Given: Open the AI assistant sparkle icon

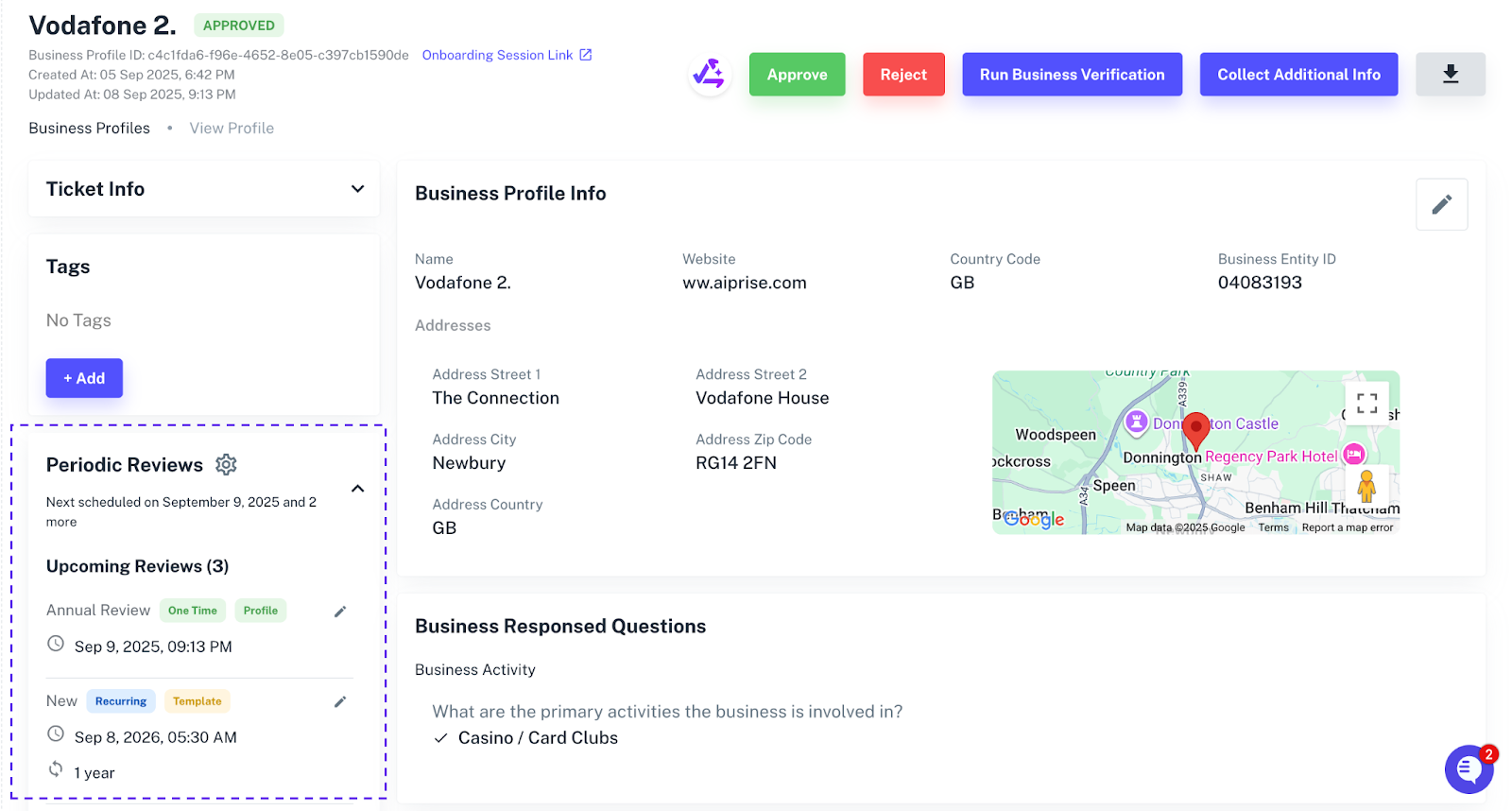Looking at the screenshot, I should click(709, 74).
